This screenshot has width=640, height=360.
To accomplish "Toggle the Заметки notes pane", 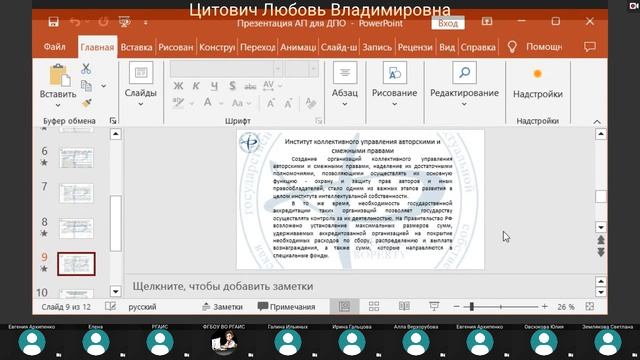I will coord(222,307).
